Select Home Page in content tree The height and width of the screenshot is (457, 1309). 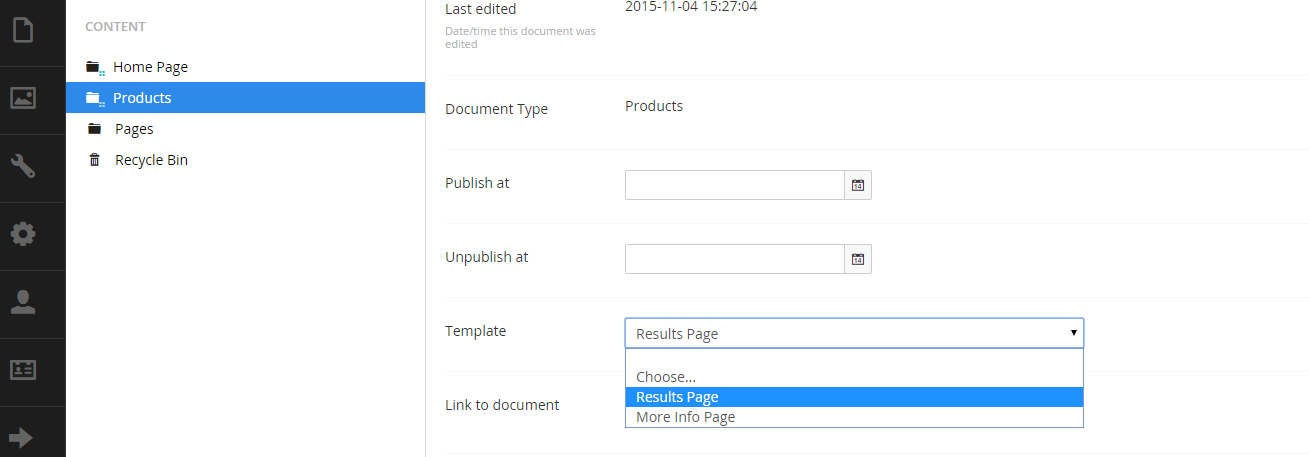[150, 67]
